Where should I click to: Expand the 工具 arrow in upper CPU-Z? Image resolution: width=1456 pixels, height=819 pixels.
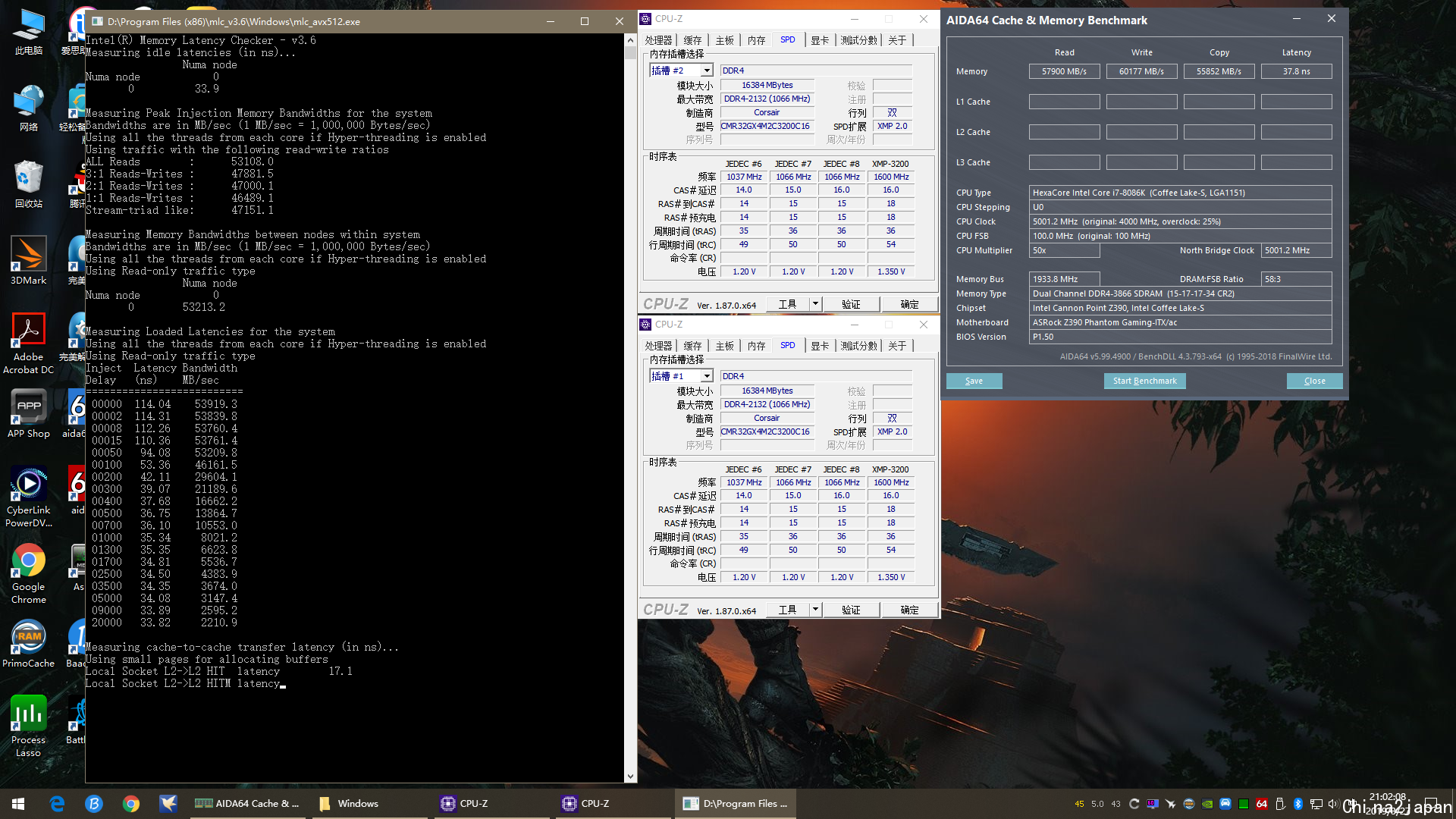(x=815, y=304)
